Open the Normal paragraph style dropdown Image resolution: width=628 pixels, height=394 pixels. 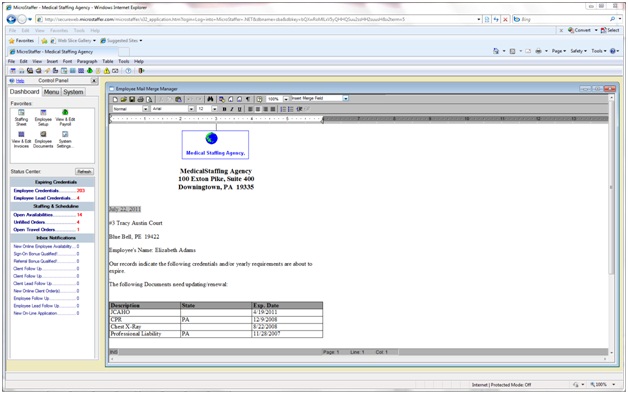(x=145, y=109)
